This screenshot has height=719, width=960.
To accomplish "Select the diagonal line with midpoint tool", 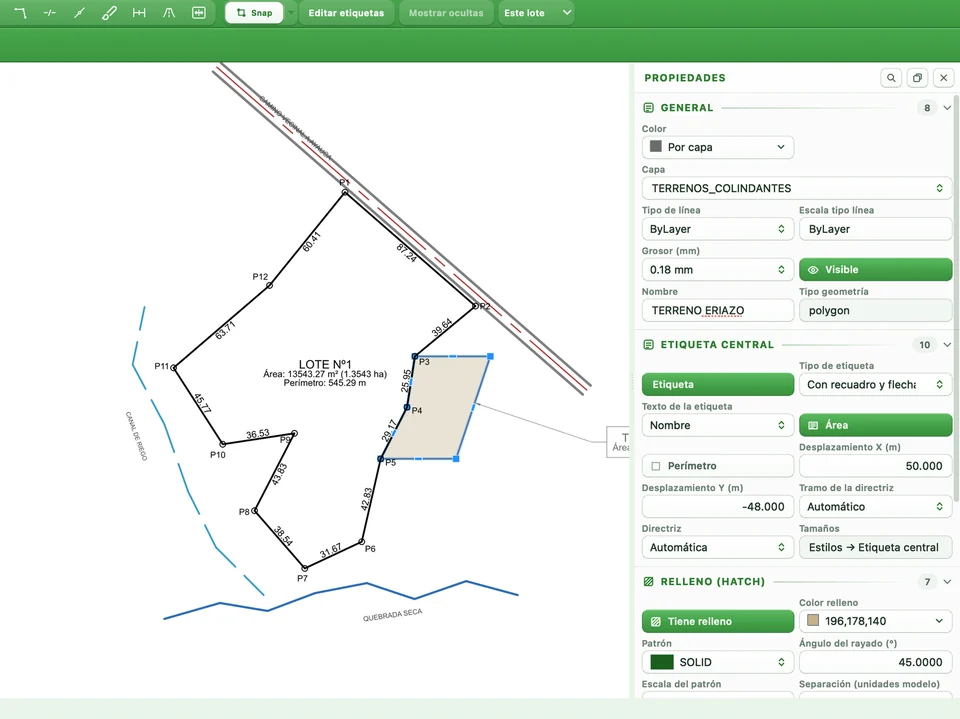I will coord(80,13).
